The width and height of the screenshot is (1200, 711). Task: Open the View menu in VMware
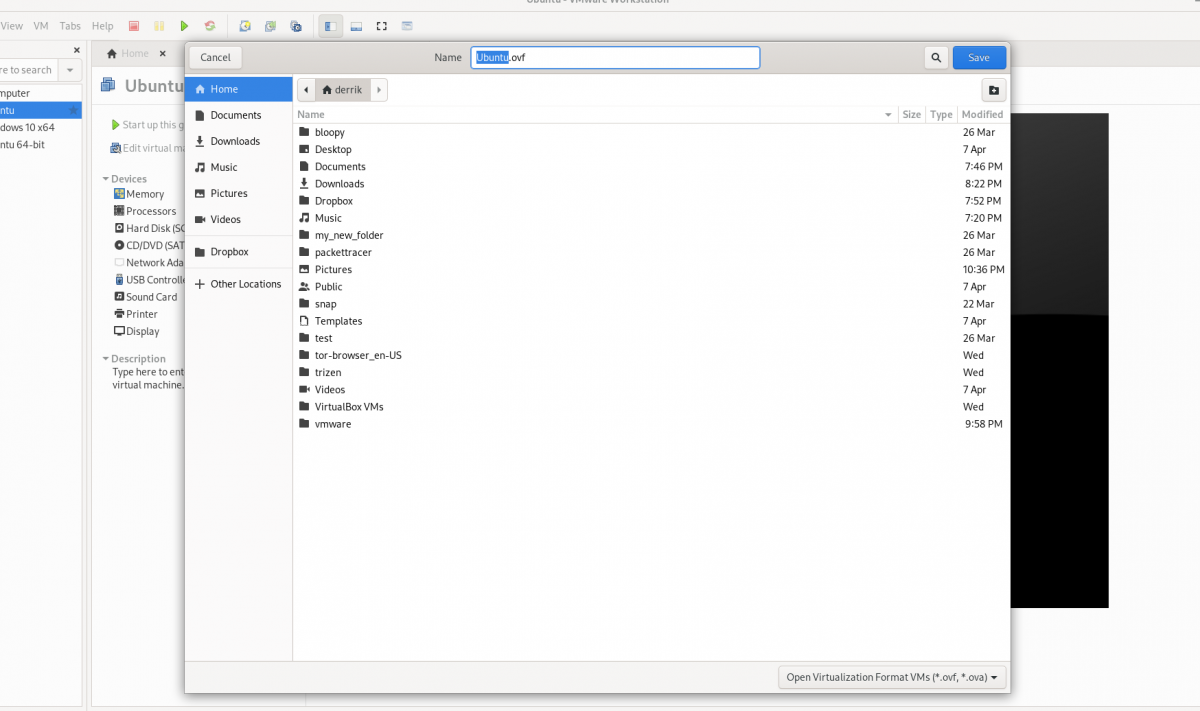(12, 26)
